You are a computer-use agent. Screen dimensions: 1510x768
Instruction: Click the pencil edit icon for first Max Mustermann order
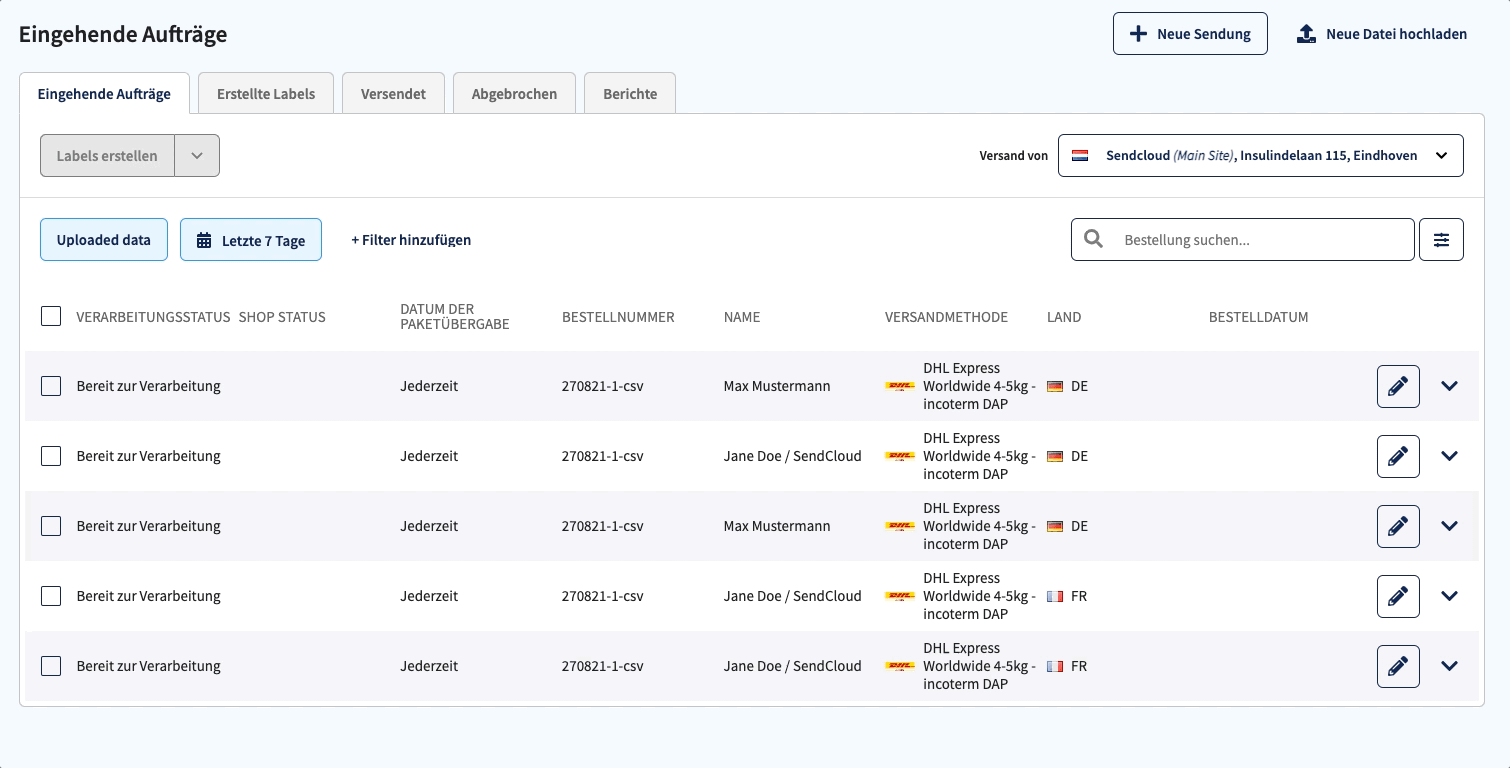tap(1398, 386)
